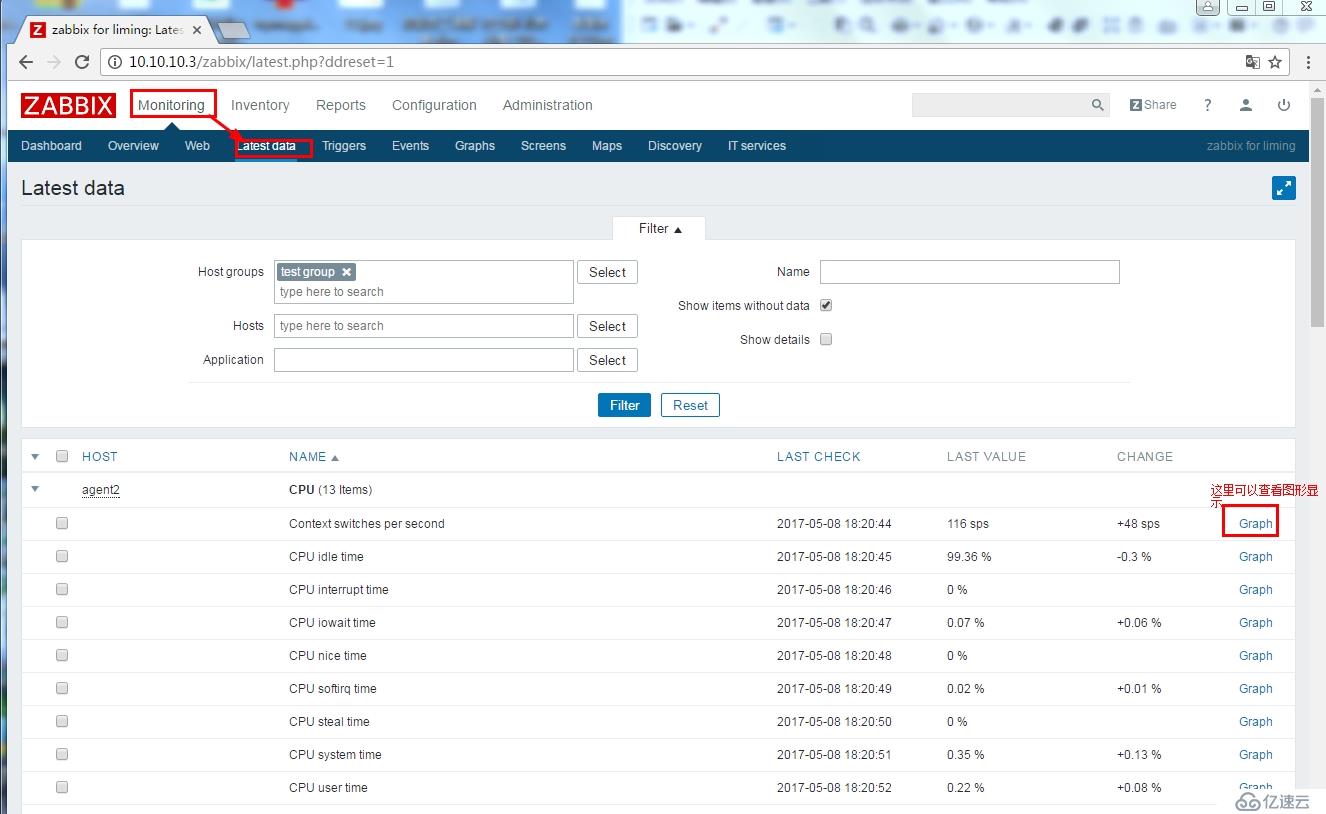
Task: Open the Inventory menu
Action: click(260, 105)
